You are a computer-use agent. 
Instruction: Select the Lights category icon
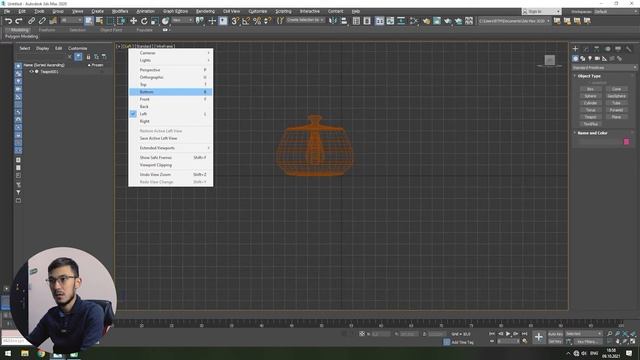[x=590, y=59]
